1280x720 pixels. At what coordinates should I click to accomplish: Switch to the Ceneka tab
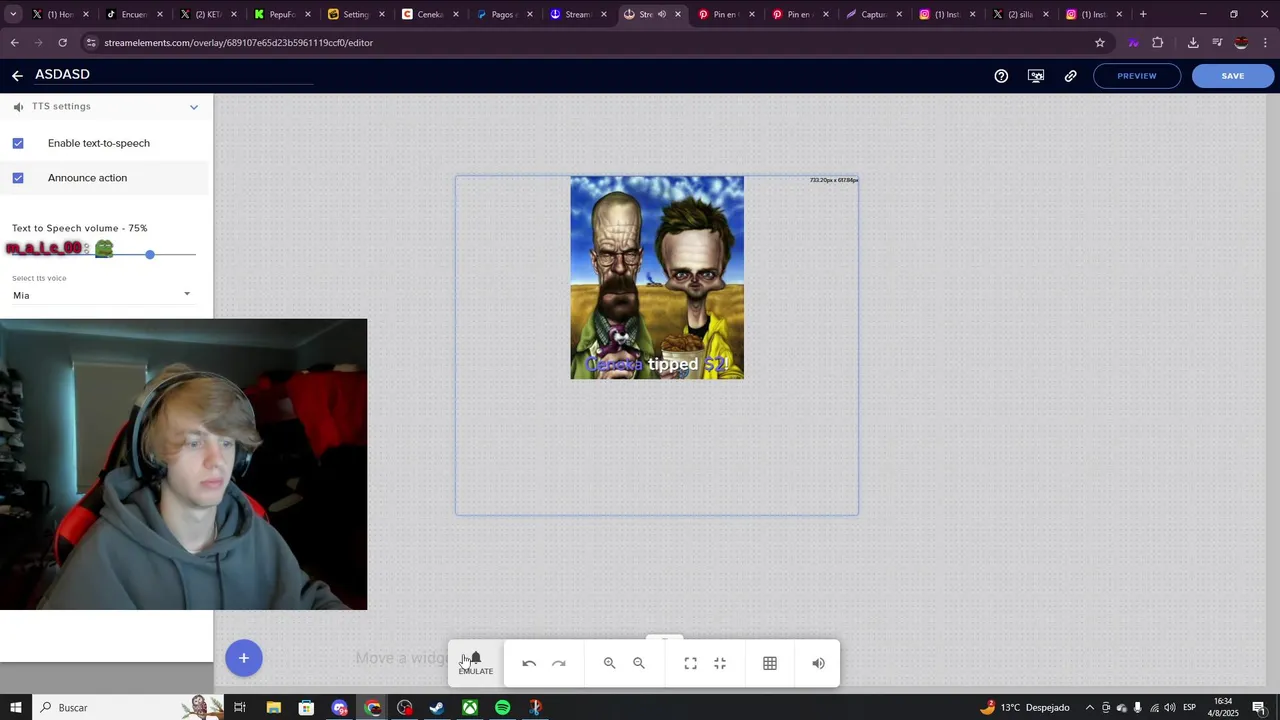click(429, 14)
